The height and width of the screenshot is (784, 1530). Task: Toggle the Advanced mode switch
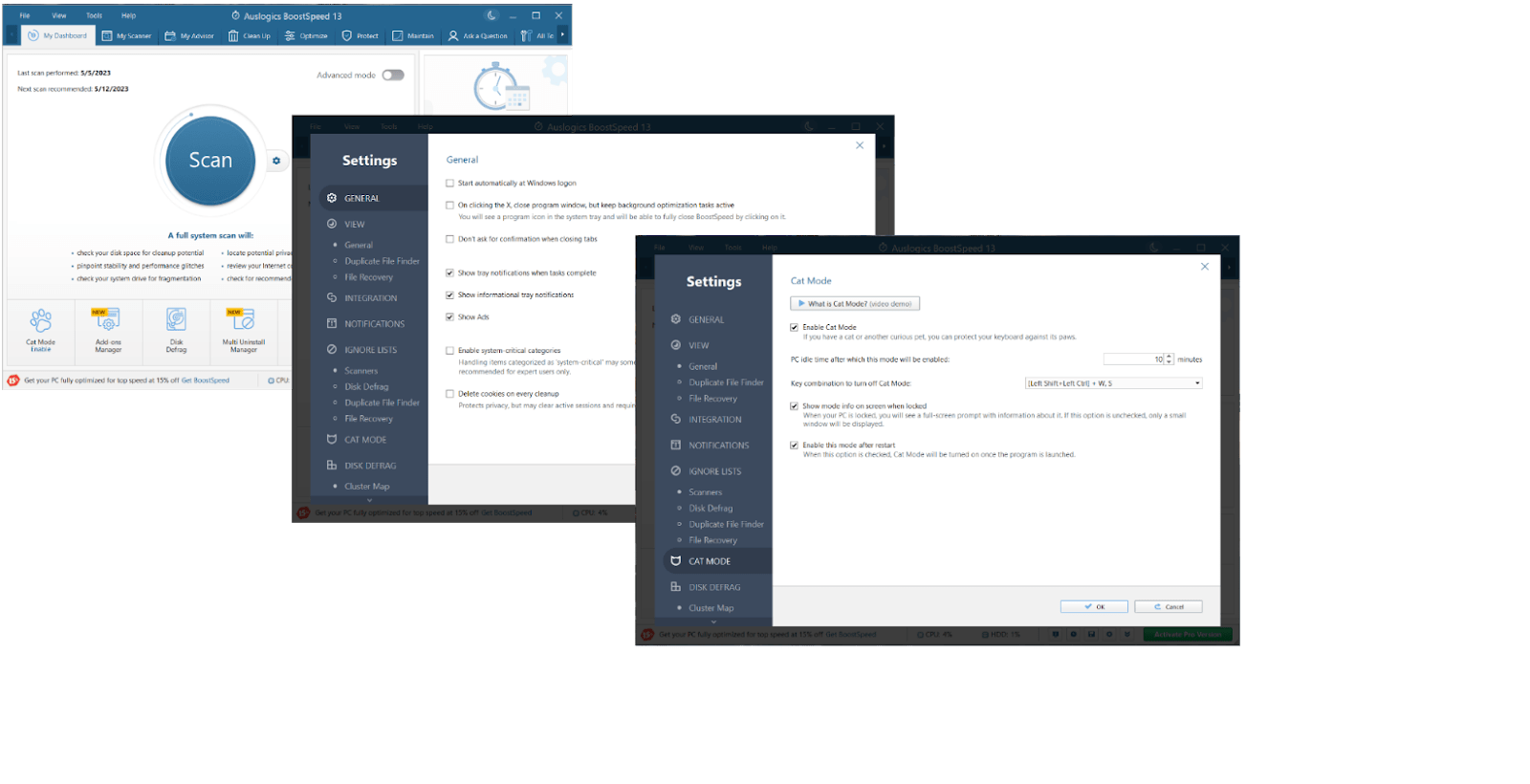point(393,75)
